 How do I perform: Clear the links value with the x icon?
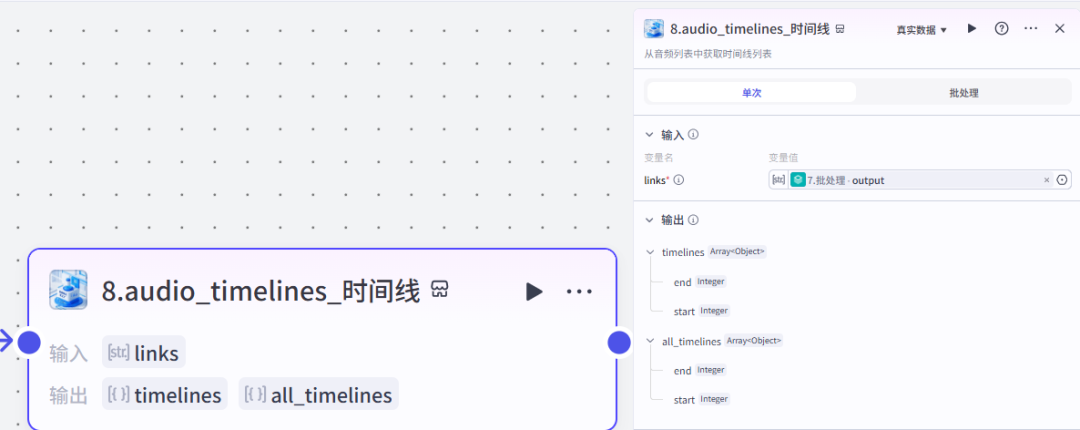[x=1047, y=180]
